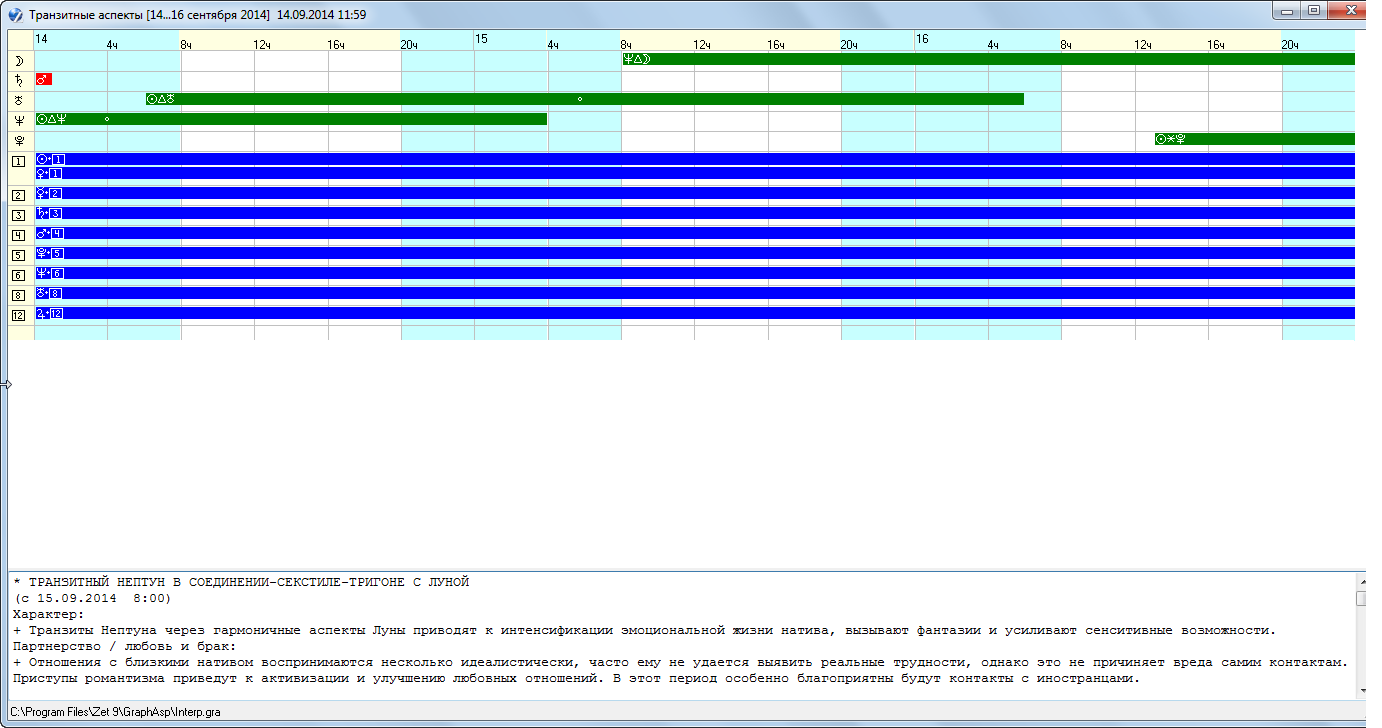Image resolution: width=1382 pixels, height=728 pixels.
Task: Click day 15 marker in timeline header
Action: 481,39
